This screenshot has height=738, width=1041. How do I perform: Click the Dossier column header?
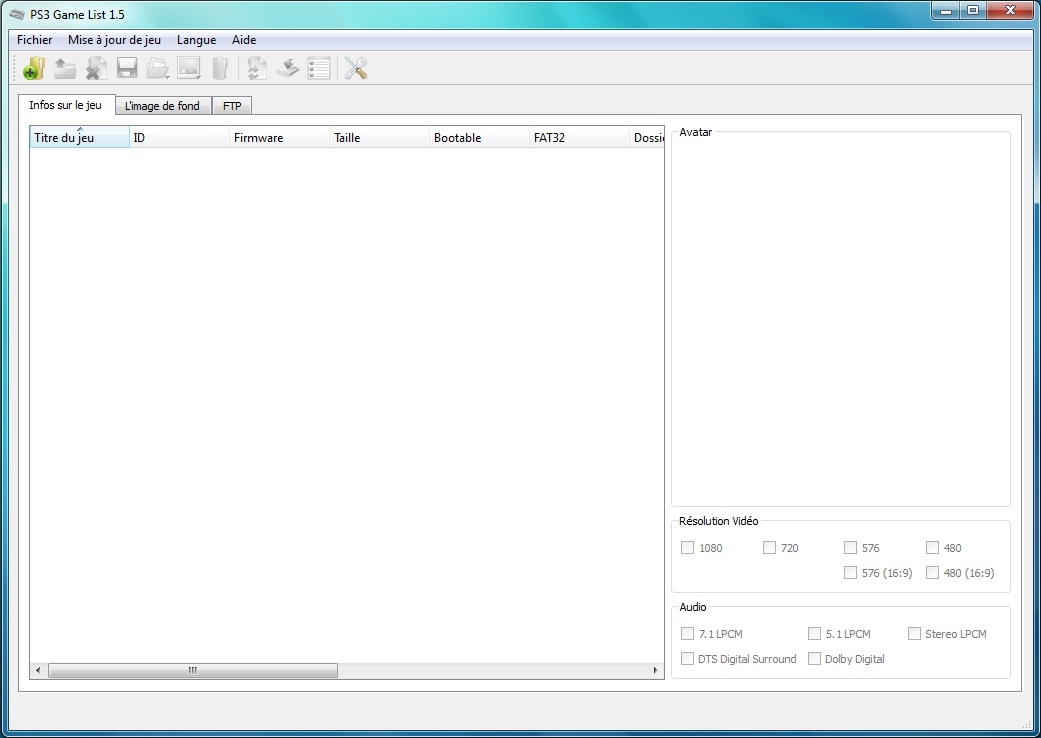point(647,137)
